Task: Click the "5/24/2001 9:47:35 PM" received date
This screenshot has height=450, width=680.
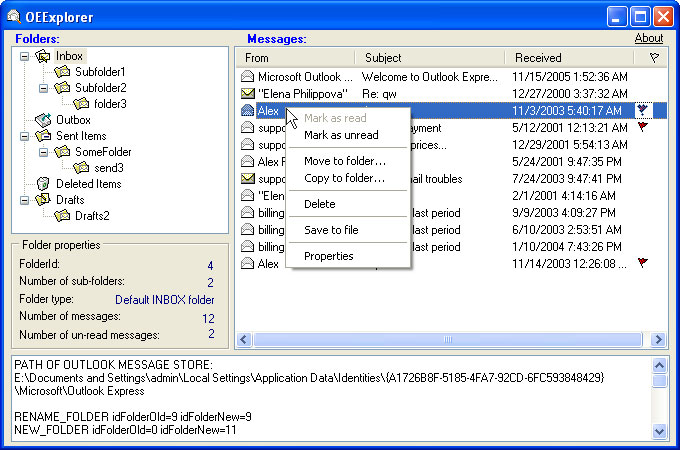Action: point(566,162)
